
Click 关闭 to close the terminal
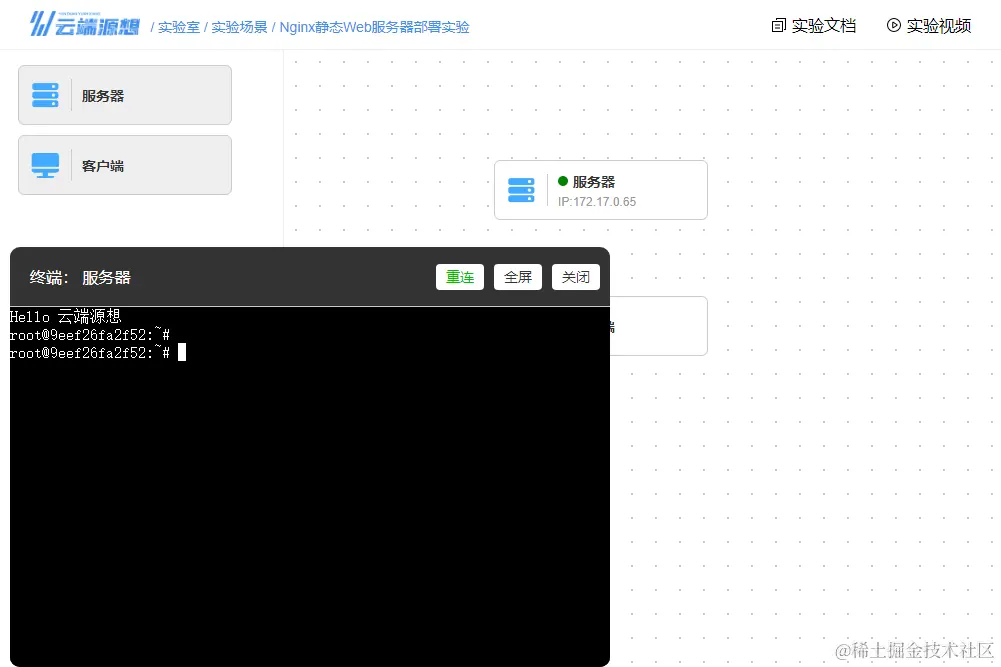(x=576, y=277)
